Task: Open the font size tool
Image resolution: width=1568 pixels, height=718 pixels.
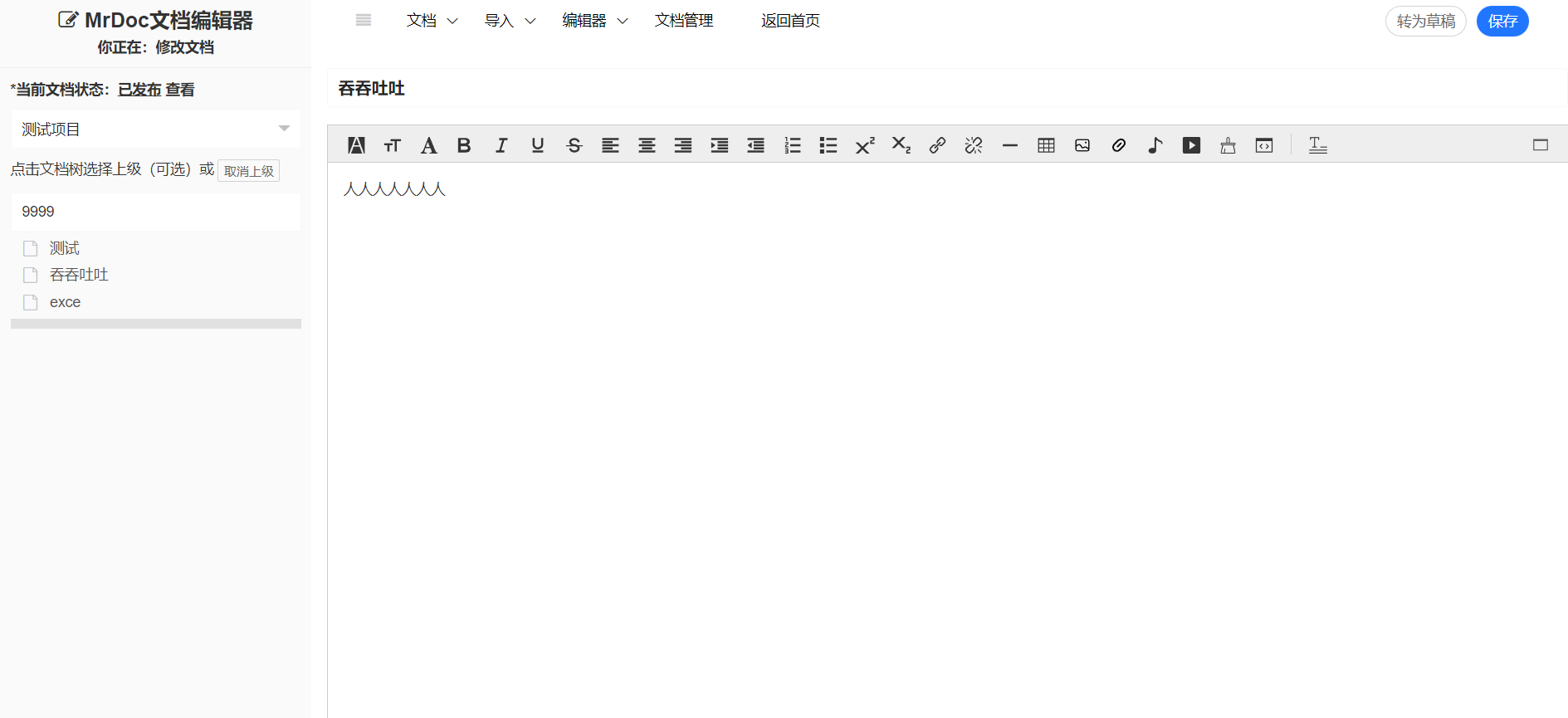Action: 393,145
